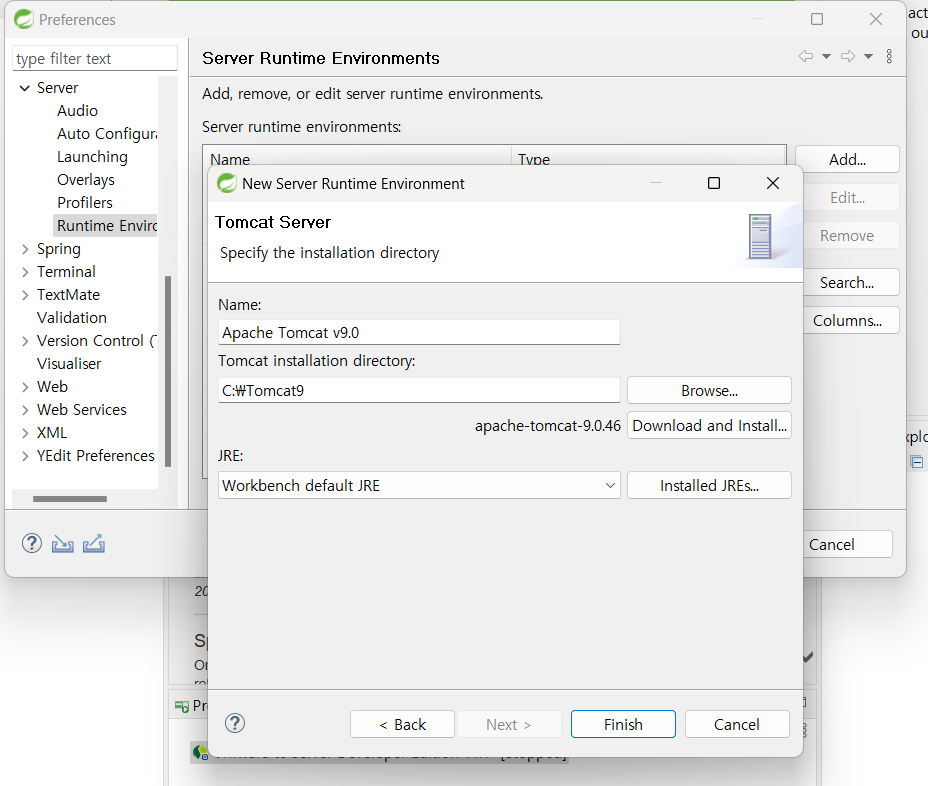
Task: Go back with the Preferences back arrow
Action: point(805,56)
